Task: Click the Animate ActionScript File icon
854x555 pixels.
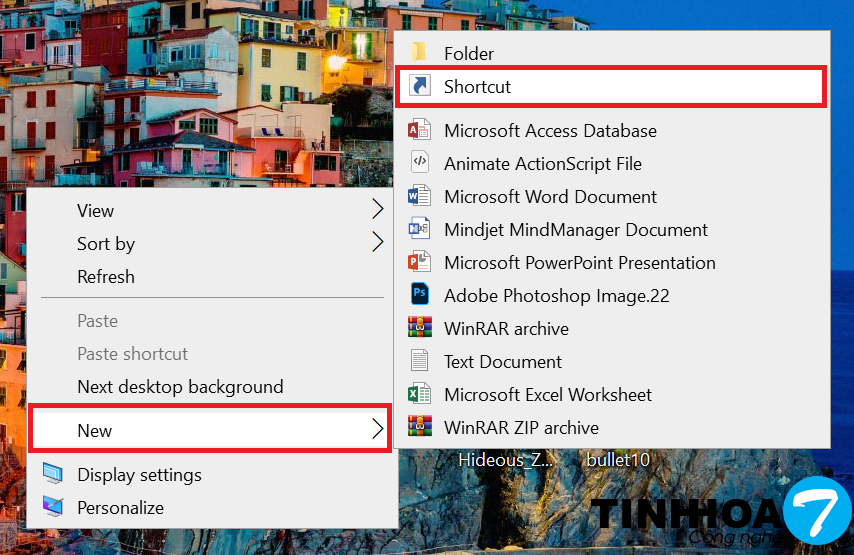Action: point(419,164)
